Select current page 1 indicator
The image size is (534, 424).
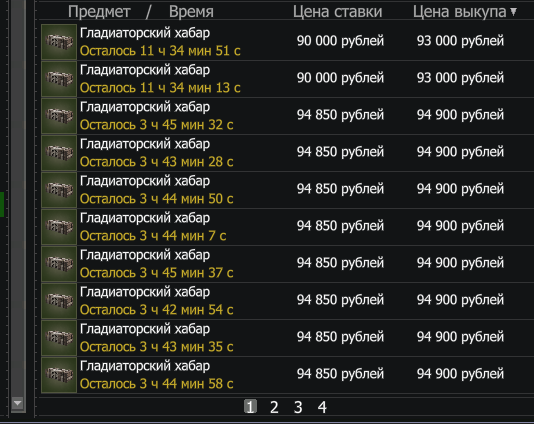point(250,407)
